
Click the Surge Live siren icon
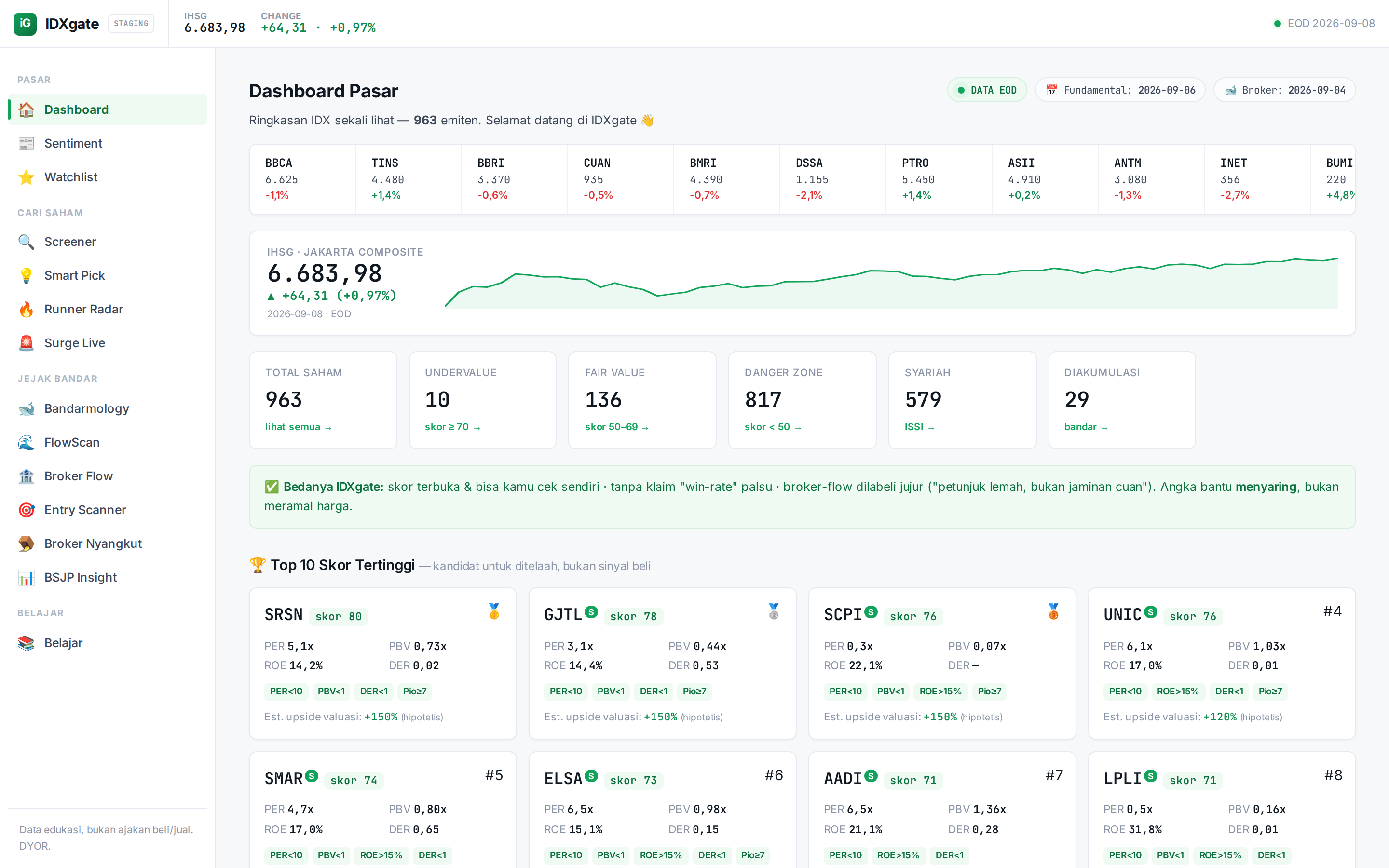click(x=27, y=343)
